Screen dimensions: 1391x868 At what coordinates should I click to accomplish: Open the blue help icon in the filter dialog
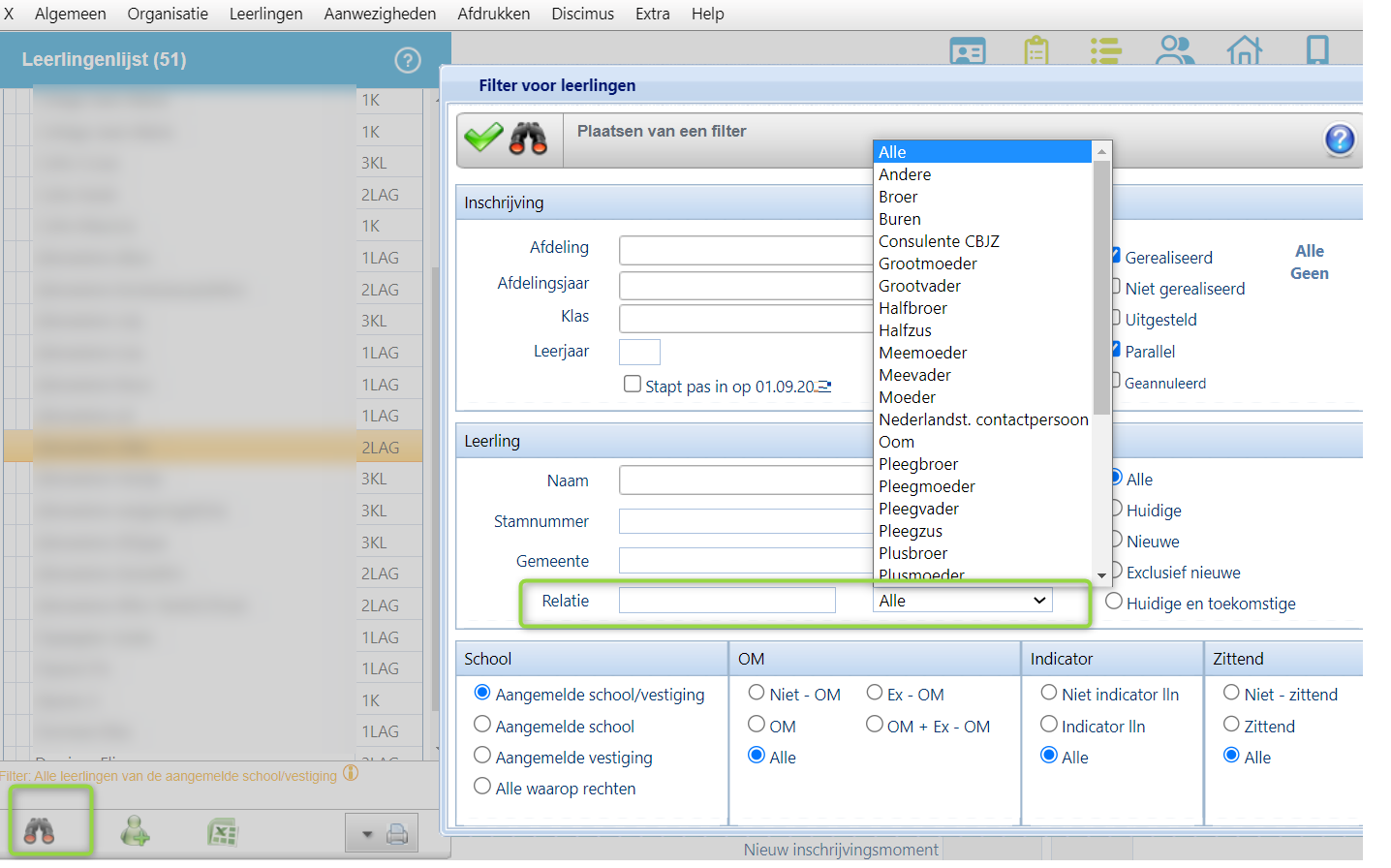pyautogui.click(x=1339, y=140)
